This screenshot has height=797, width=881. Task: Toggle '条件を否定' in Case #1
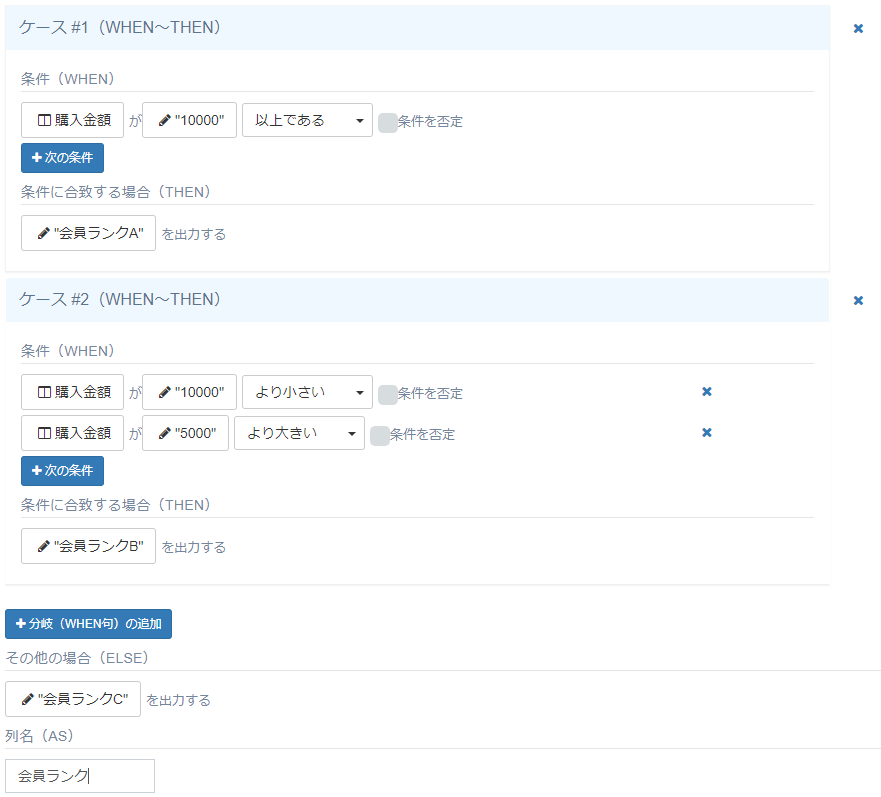388,122
